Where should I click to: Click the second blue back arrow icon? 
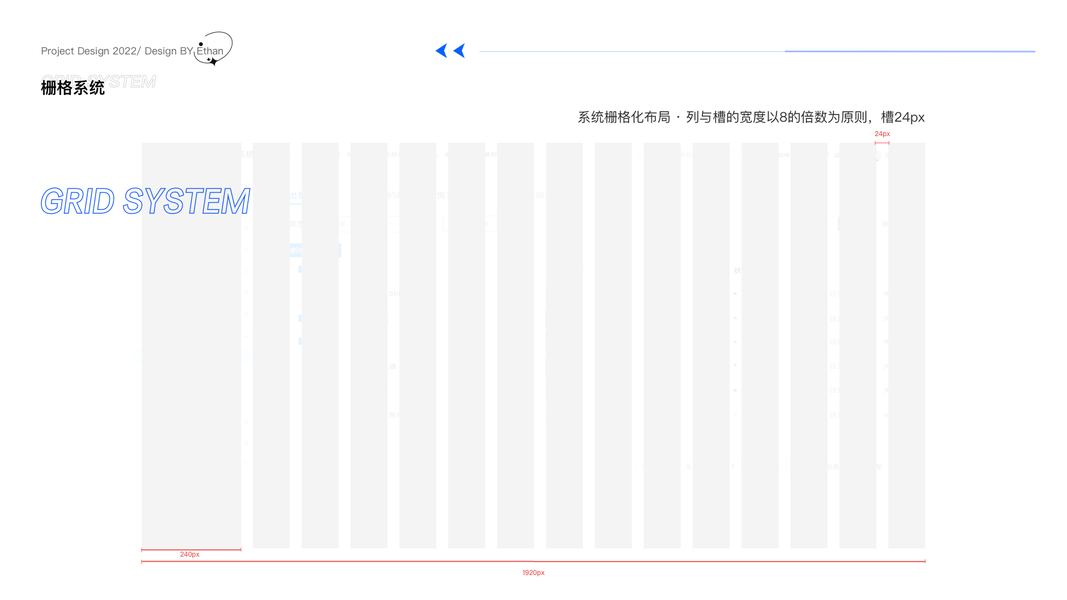click(x=459, y=51)
